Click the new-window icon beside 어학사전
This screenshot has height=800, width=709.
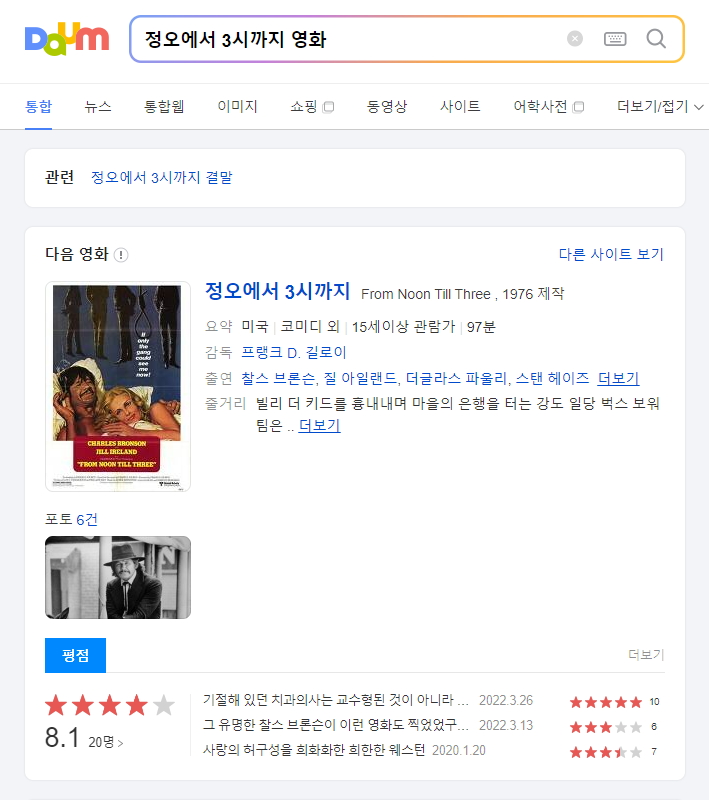click(578, 107)
